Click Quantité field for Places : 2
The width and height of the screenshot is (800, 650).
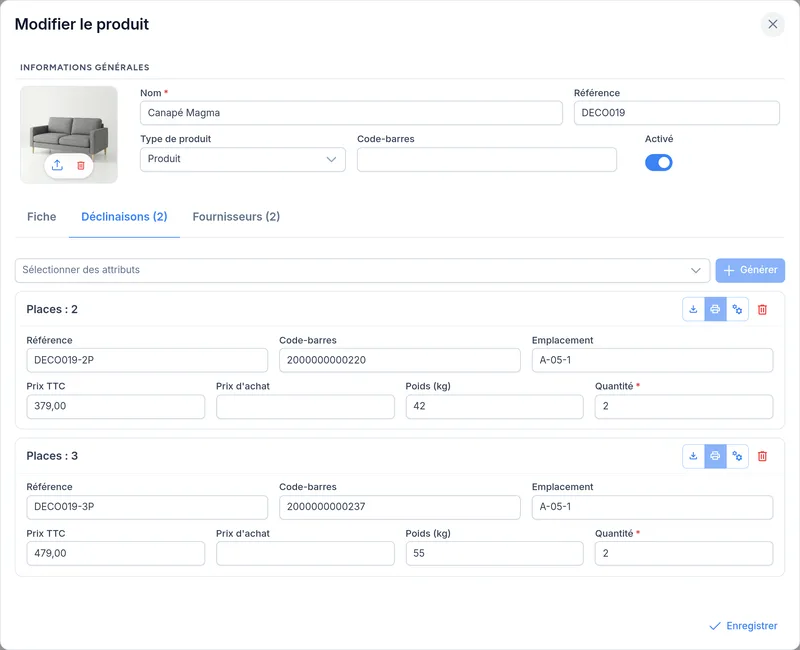[684, 407]
